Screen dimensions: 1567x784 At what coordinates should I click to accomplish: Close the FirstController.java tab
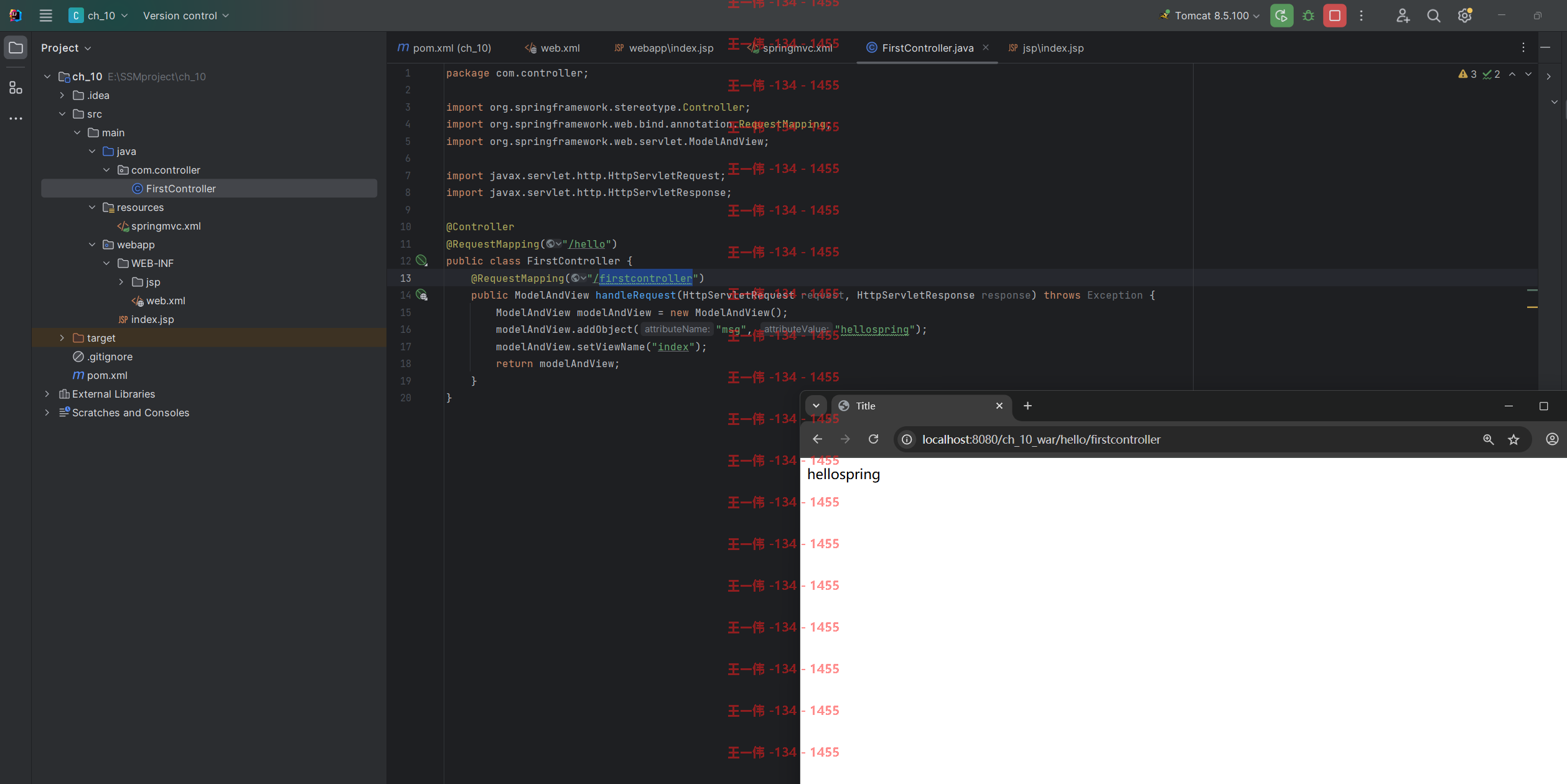[x=986, y=47]
